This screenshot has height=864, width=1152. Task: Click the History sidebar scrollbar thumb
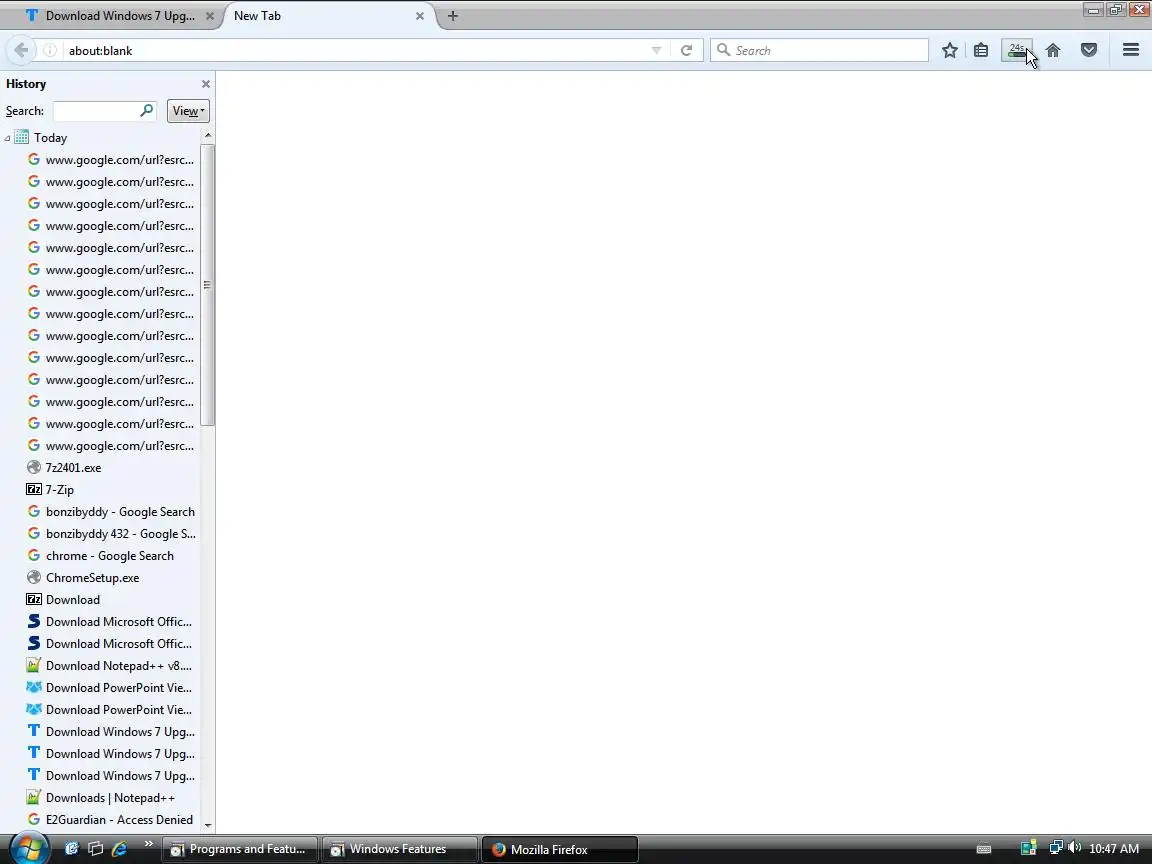point(207,285)
